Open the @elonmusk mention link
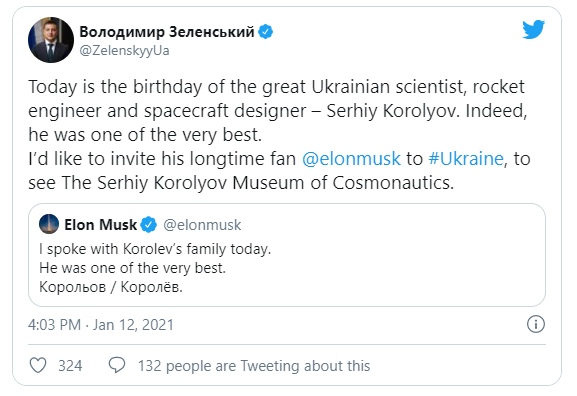The image size is (577, 396). 351,159
